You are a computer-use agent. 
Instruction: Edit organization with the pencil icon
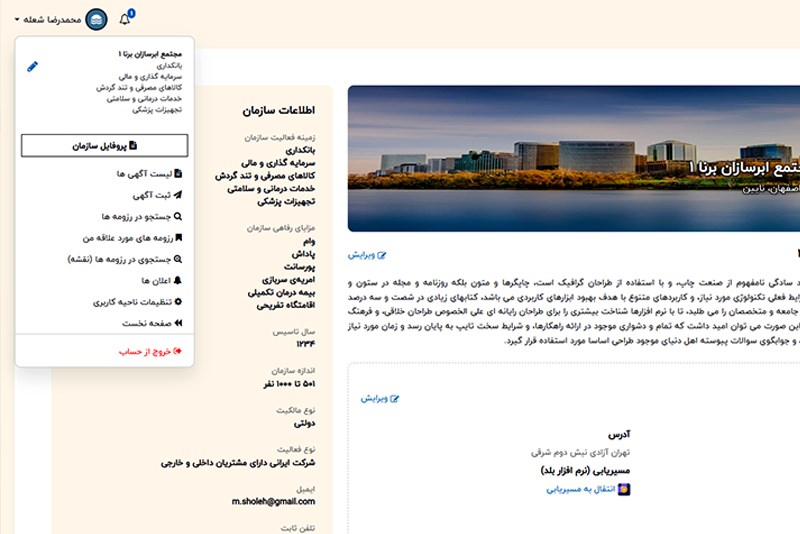tap(32, 66)
